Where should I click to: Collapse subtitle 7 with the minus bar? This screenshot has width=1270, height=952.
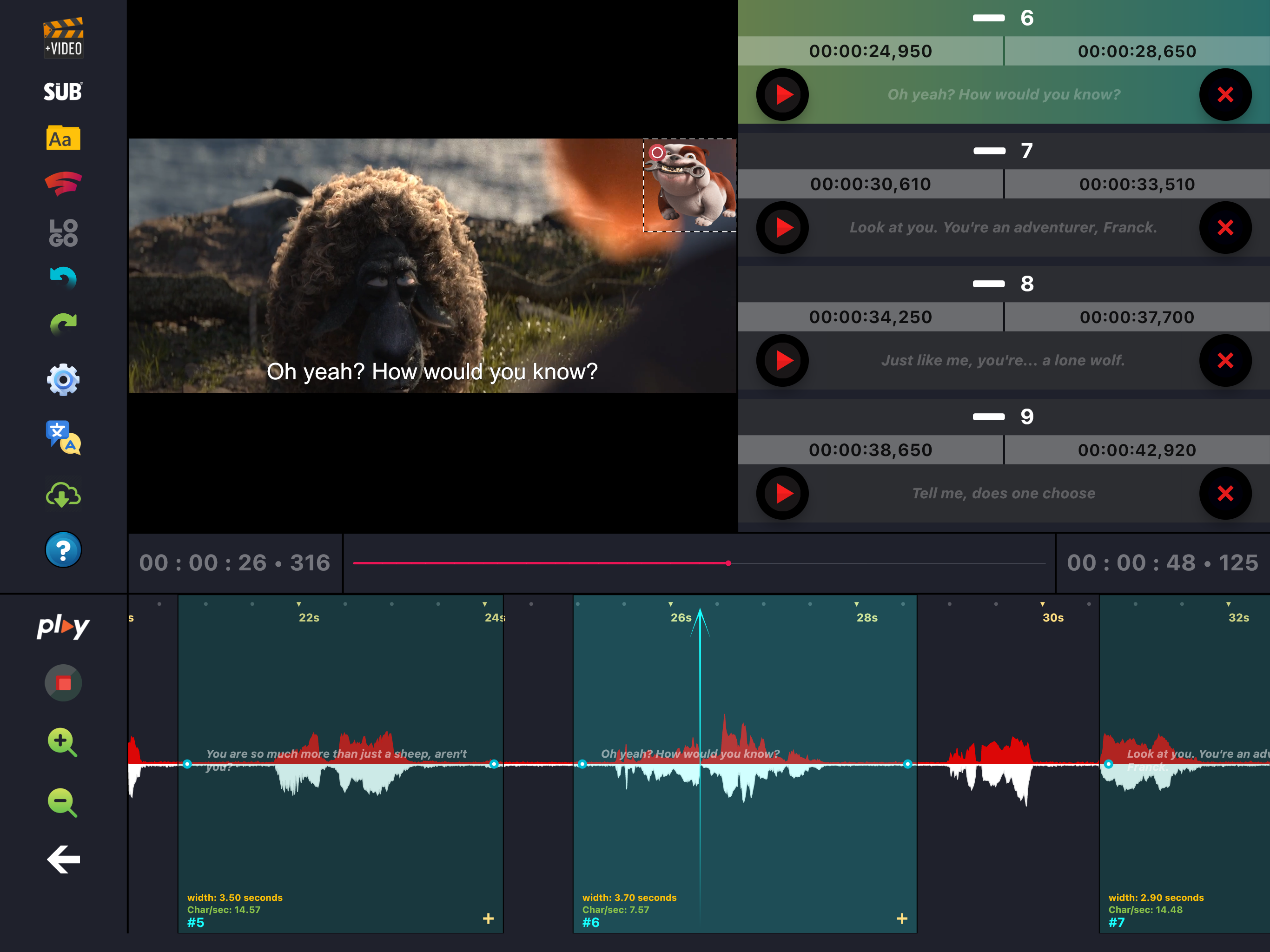989,151
